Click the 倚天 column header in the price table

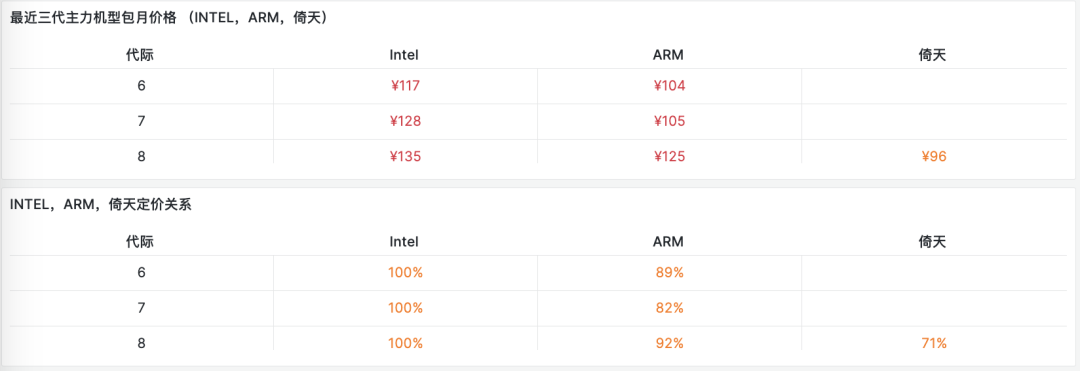(933, 55)
